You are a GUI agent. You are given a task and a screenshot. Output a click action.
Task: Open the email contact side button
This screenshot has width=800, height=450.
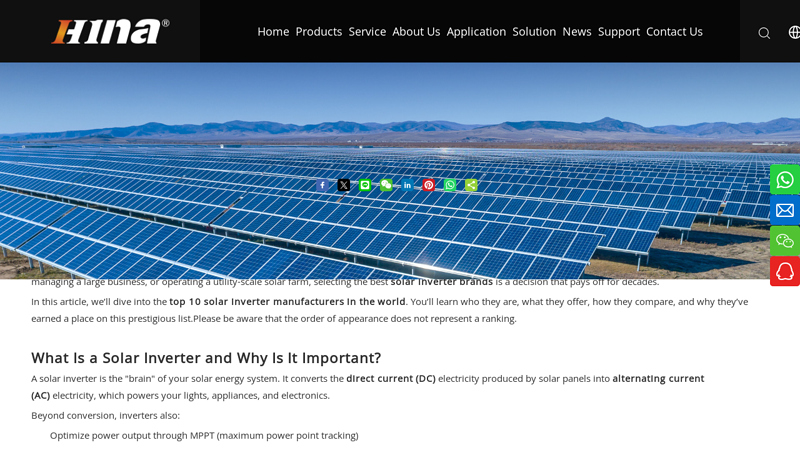tap(785, 210)
